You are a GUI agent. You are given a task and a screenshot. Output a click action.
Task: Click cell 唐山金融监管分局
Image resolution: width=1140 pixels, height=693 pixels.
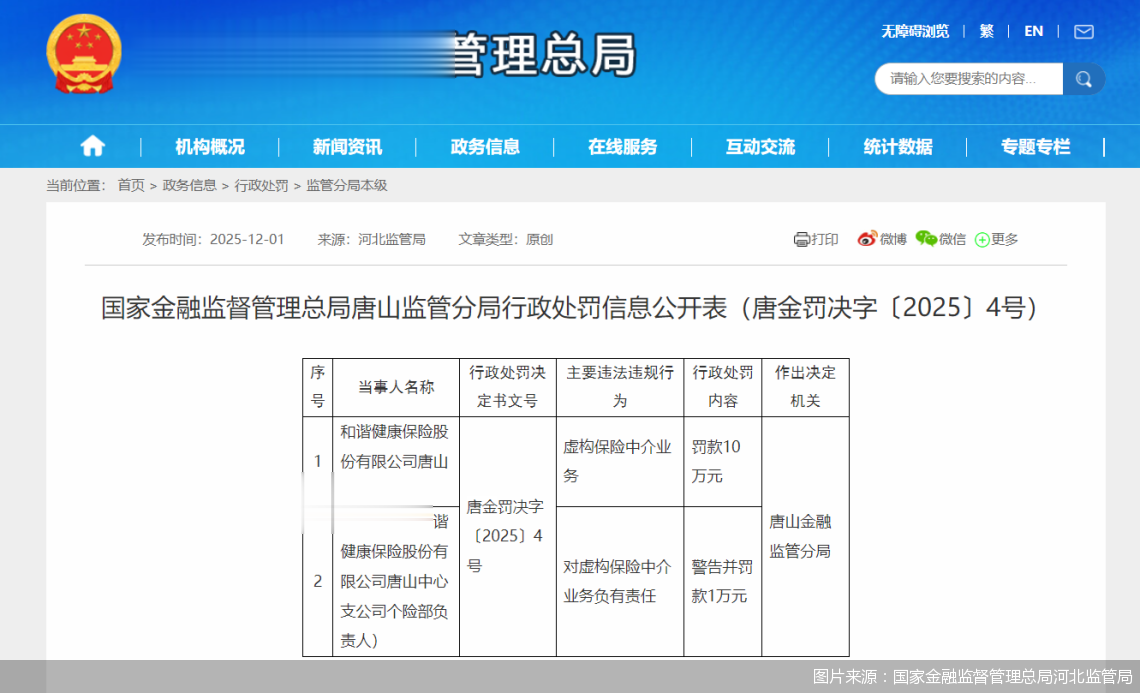click(x=805, y=537)
